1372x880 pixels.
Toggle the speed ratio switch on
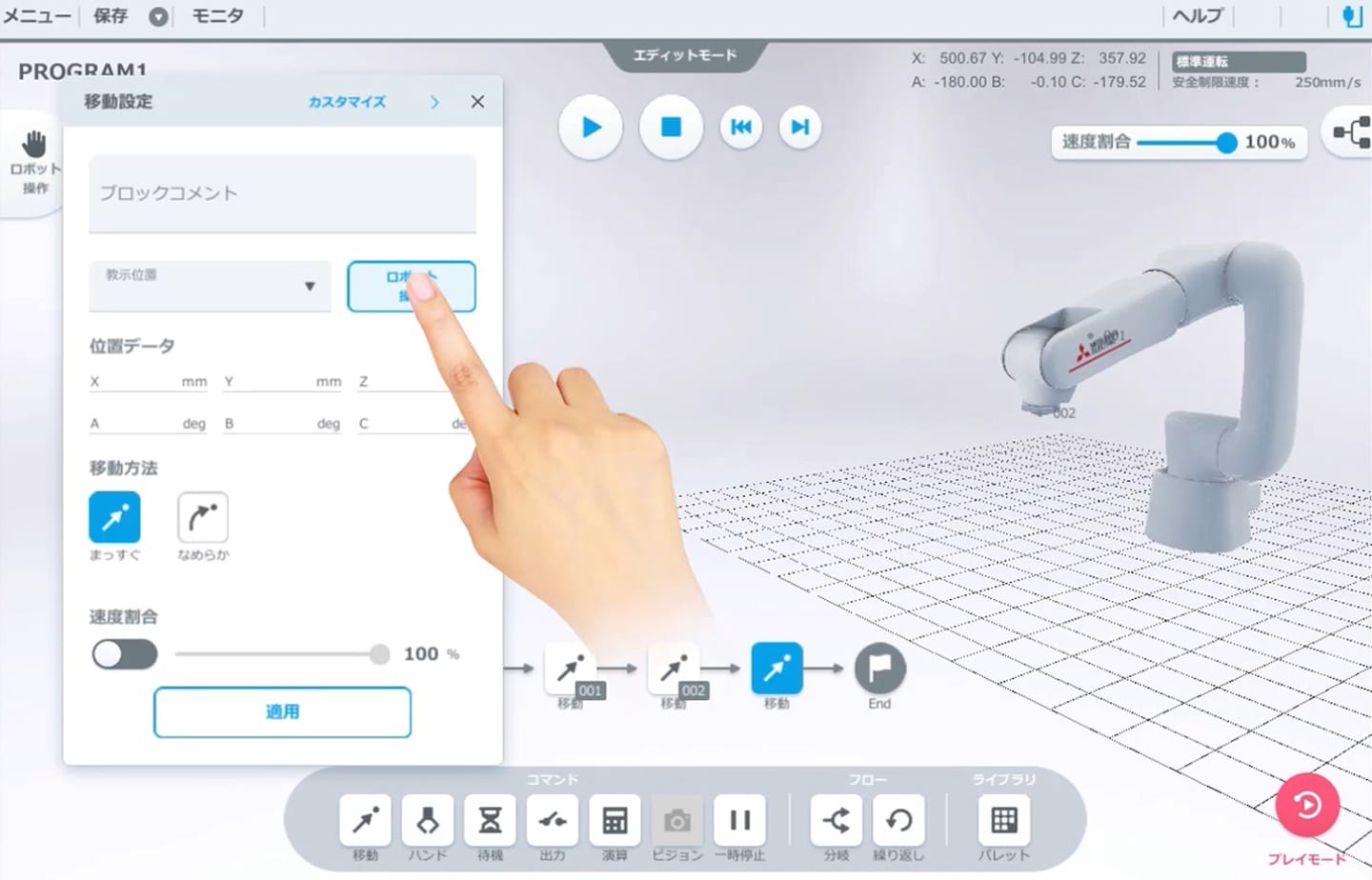(x=125, y=654)
